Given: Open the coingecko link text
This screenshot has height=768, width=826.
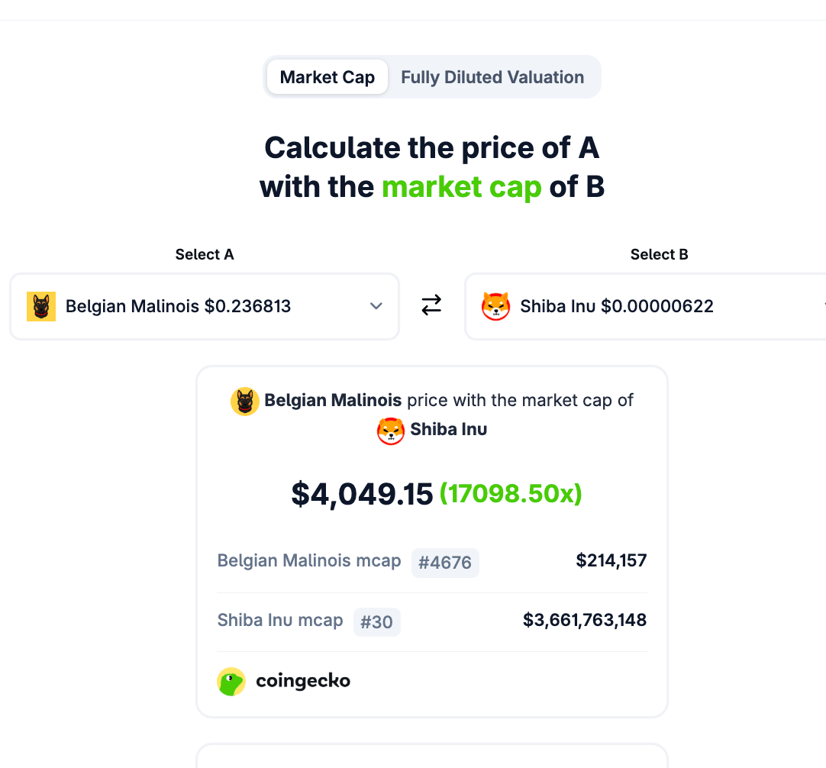Looking at the screenshot, I should click(x=303, y=681).
